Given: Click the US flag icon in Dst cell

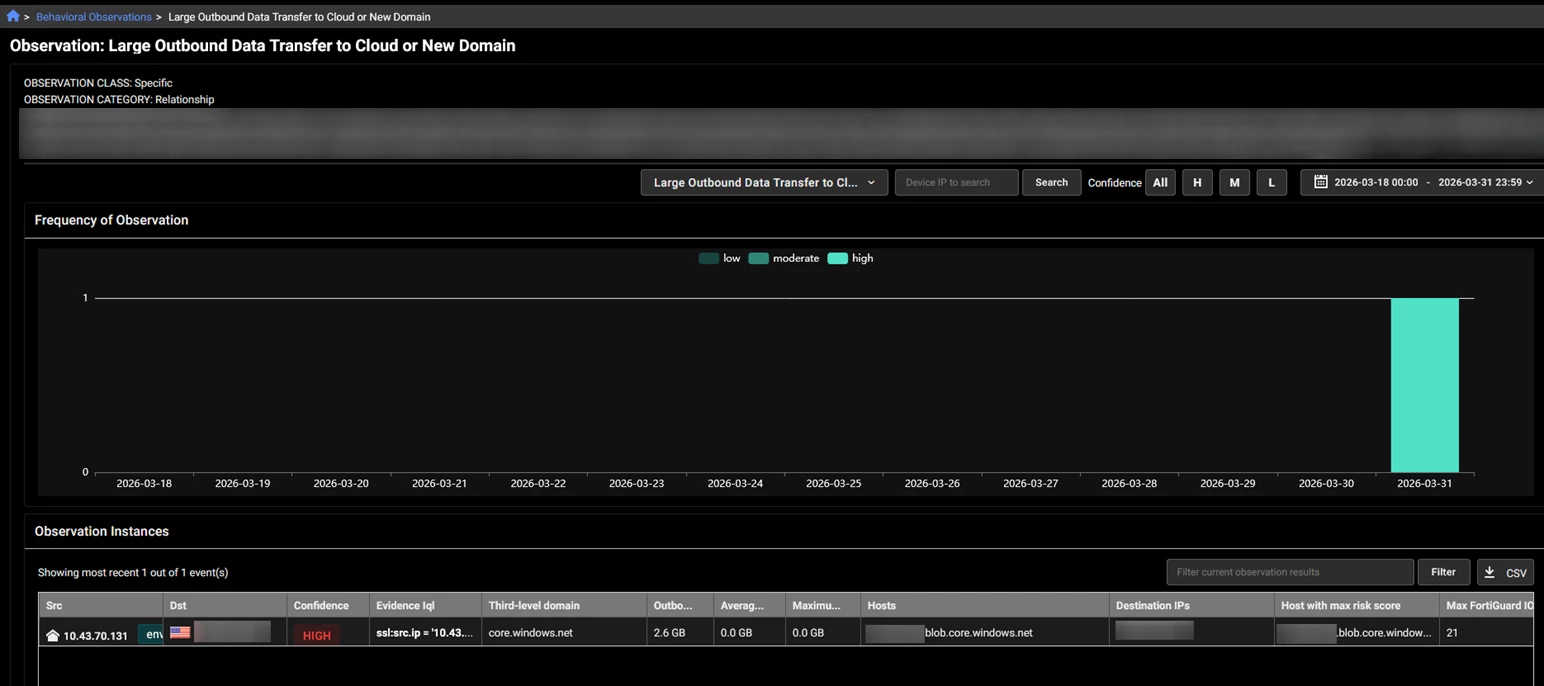Looking at the screenshot, I should [180, 632].
